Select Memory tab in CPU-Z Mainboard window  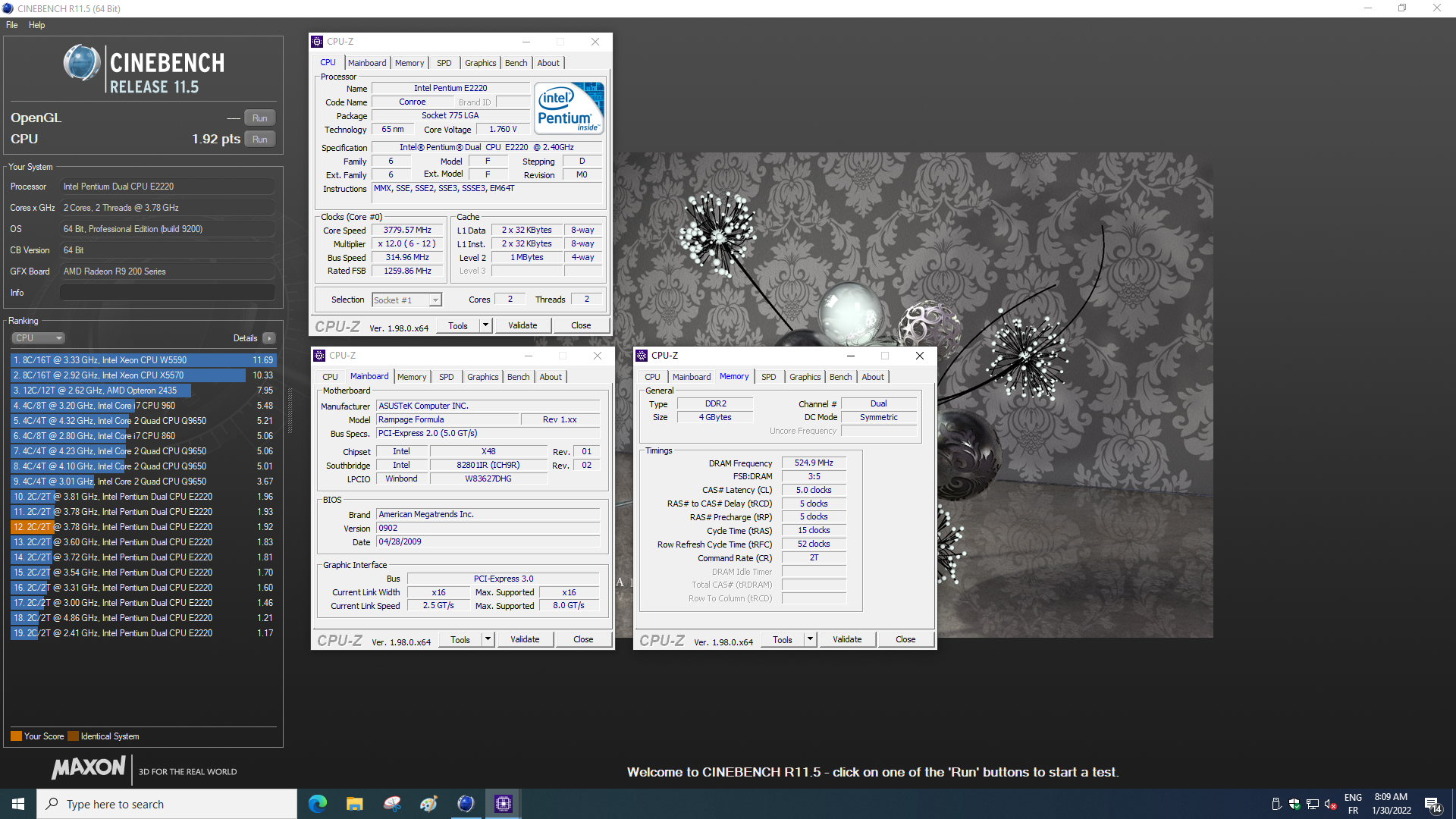[x=412, y=377]
